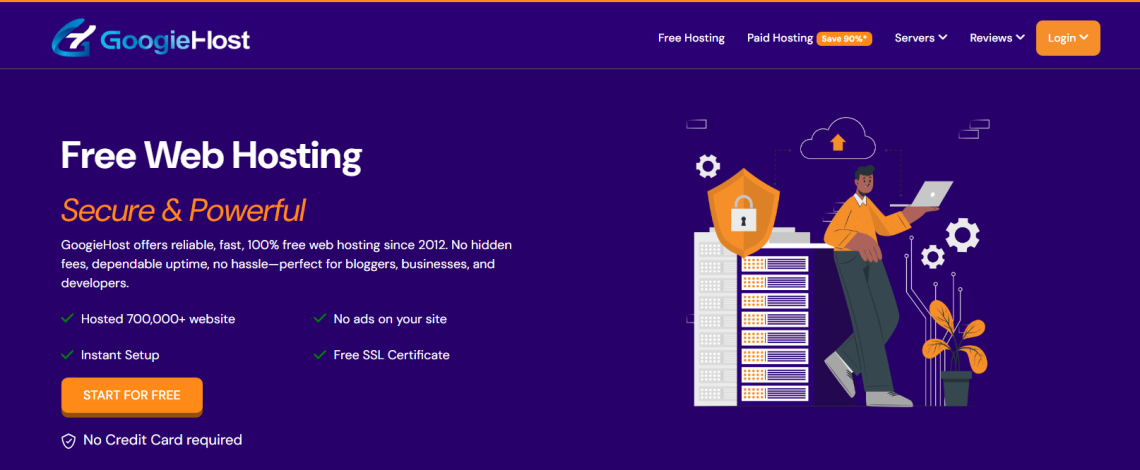Click the checkmark next to Hosted 700,000+ website

tap(68, 319)
